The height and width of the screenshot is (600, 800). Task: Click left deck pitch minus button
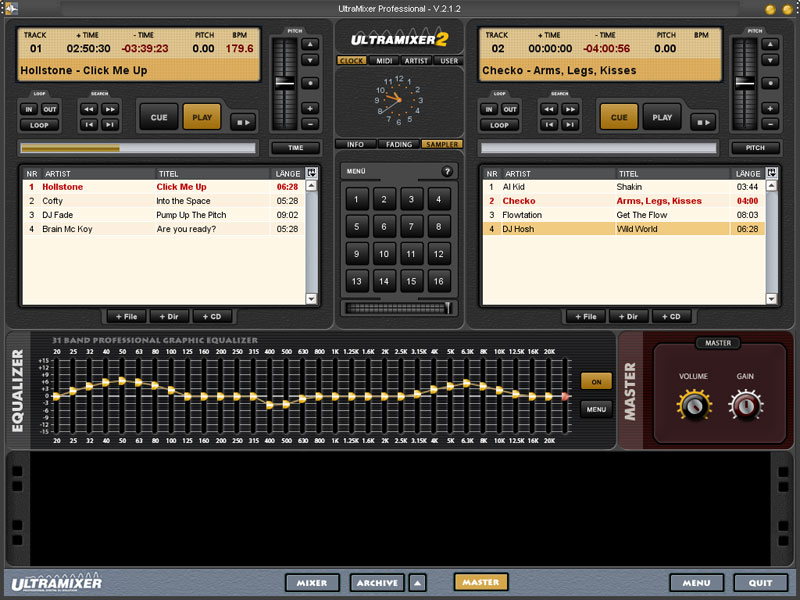[x=310, y=123]
